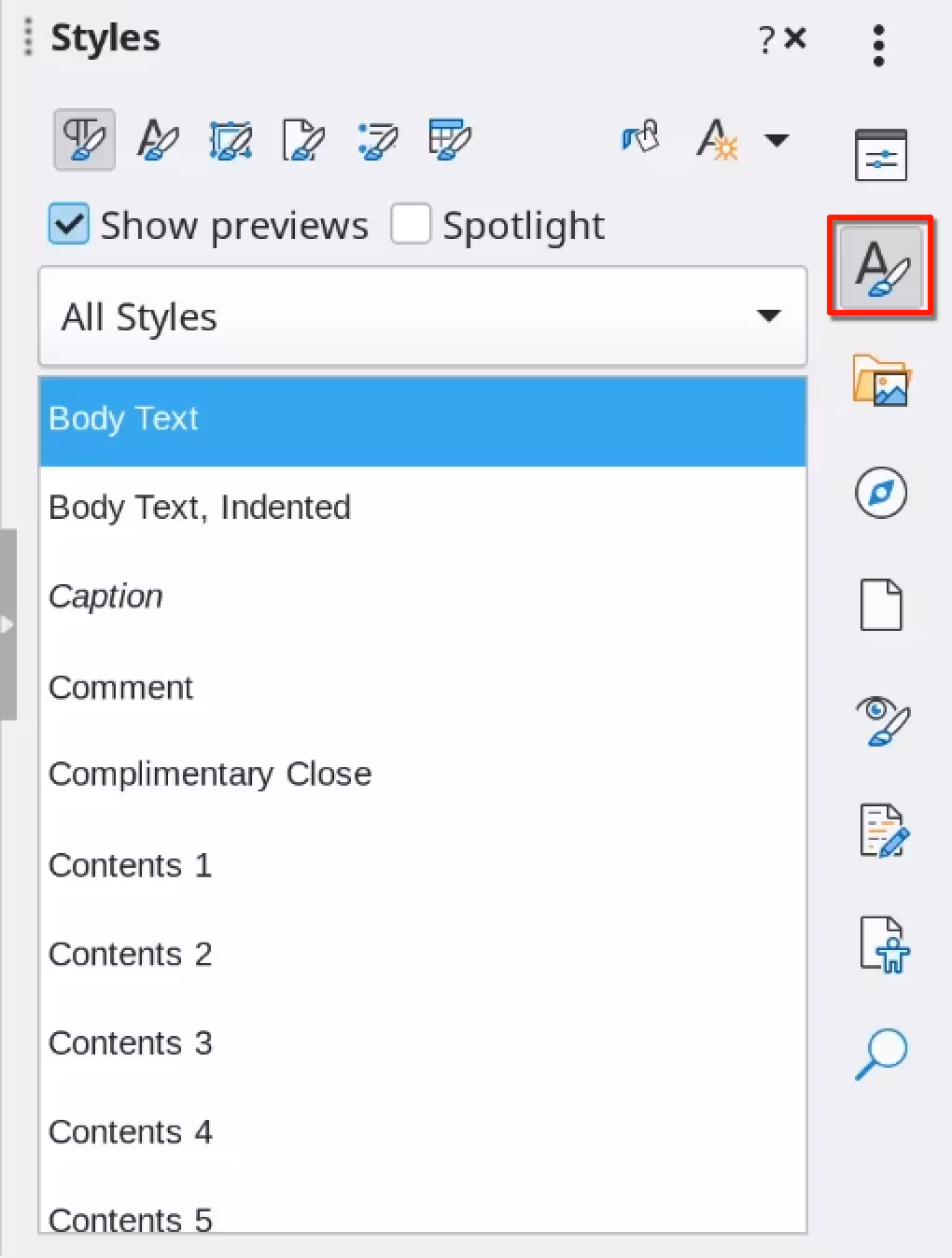
Task: Select the Caption style
Action: [105, 596]
